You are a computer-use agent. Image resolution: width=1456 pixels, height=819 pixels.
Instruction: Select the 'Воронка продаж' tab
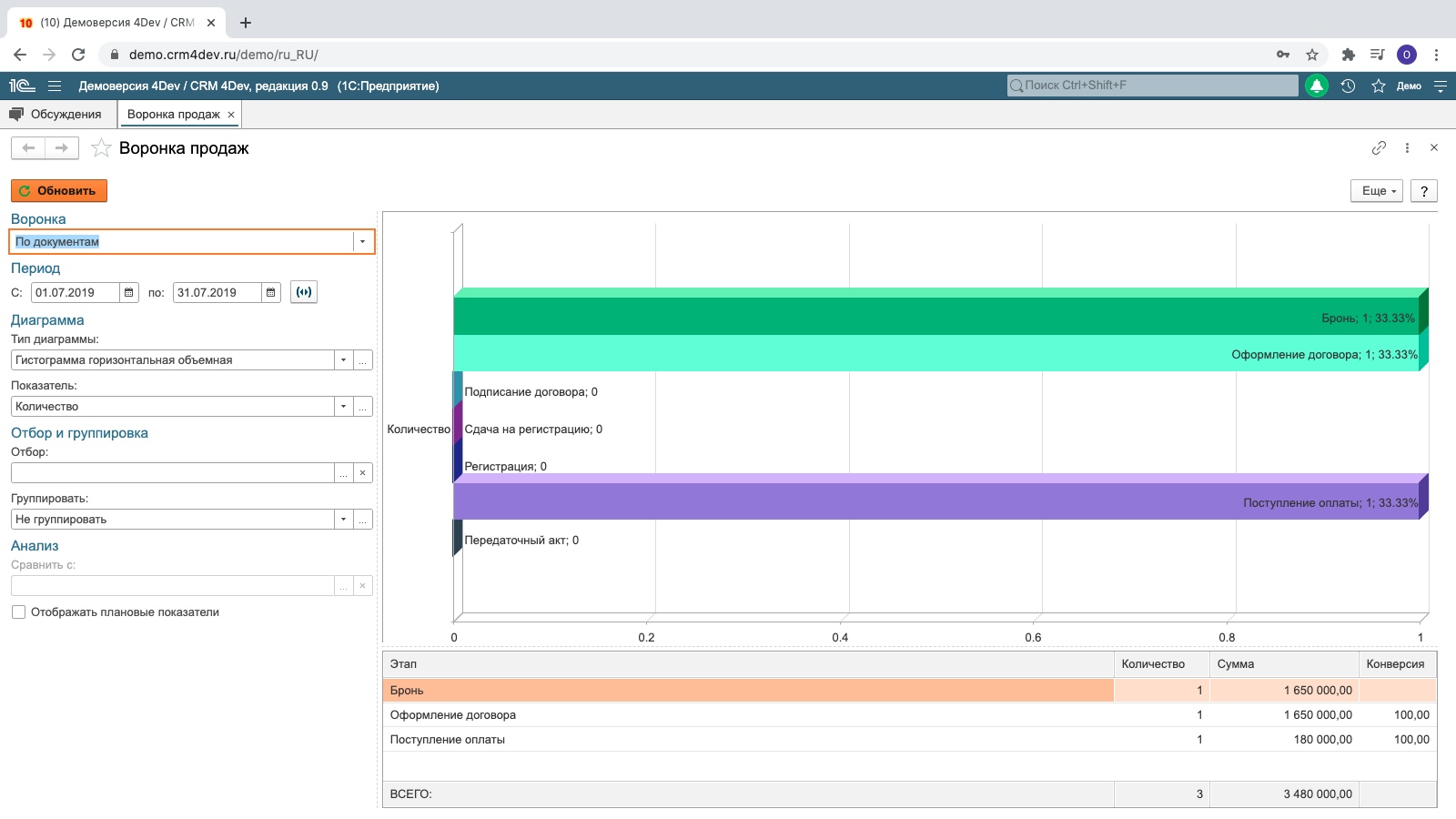click(173, 114)
